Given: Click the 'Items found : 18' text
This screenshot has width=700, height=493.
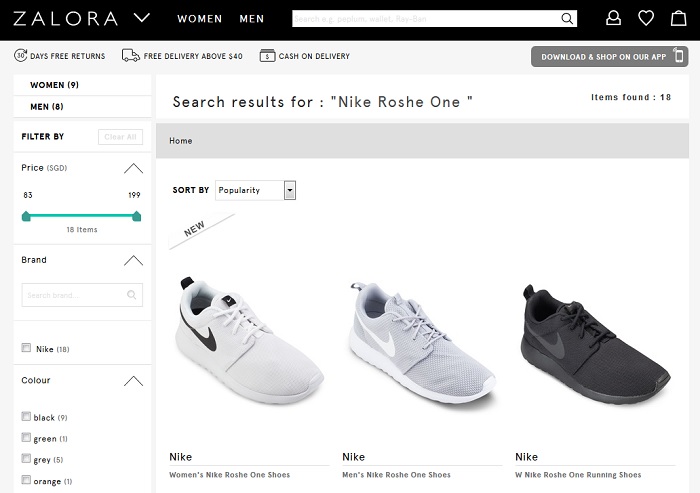Looking at the screenshot, I should click(631, 97).
